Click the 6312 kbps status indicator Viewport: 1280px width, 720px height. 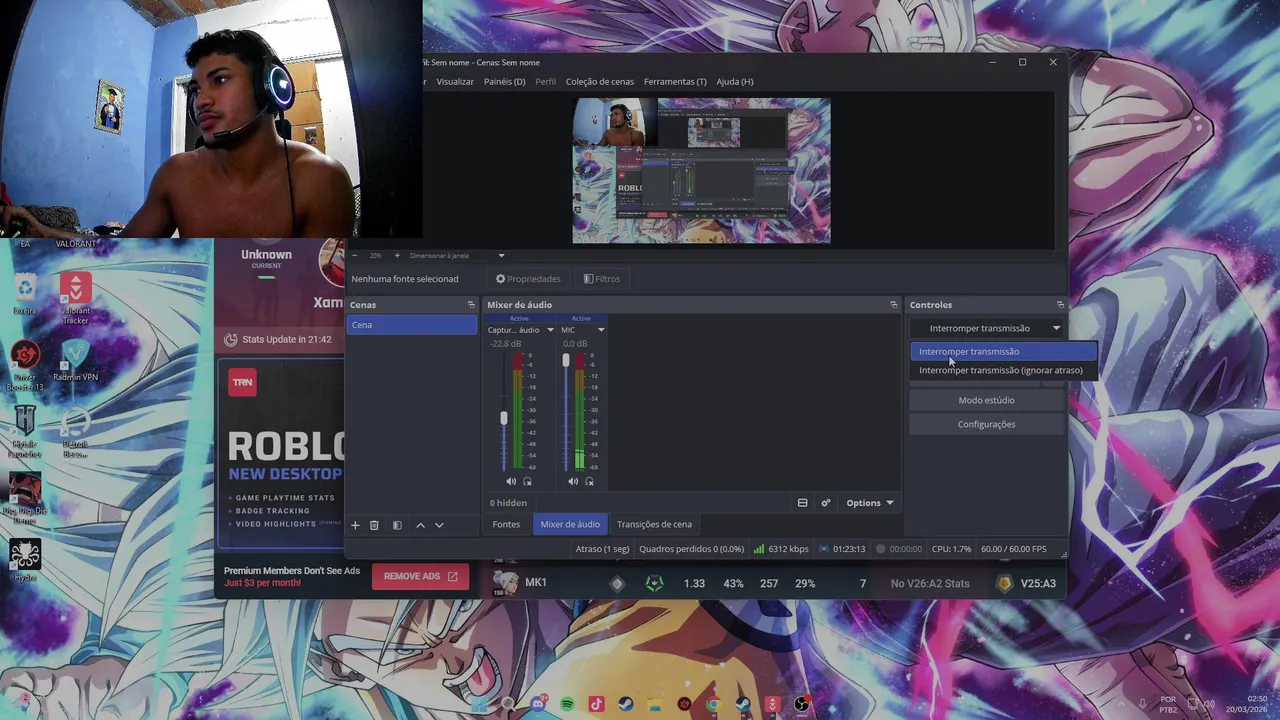pyautogui.click(x=781, y=549)
